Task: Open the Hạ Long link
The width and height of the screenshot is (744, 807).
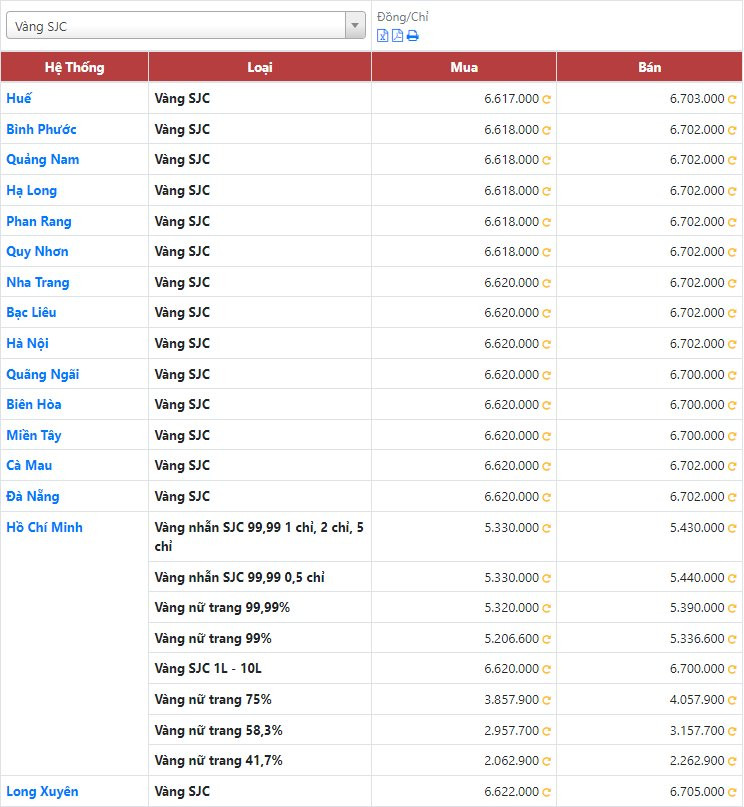Action: 31,190
